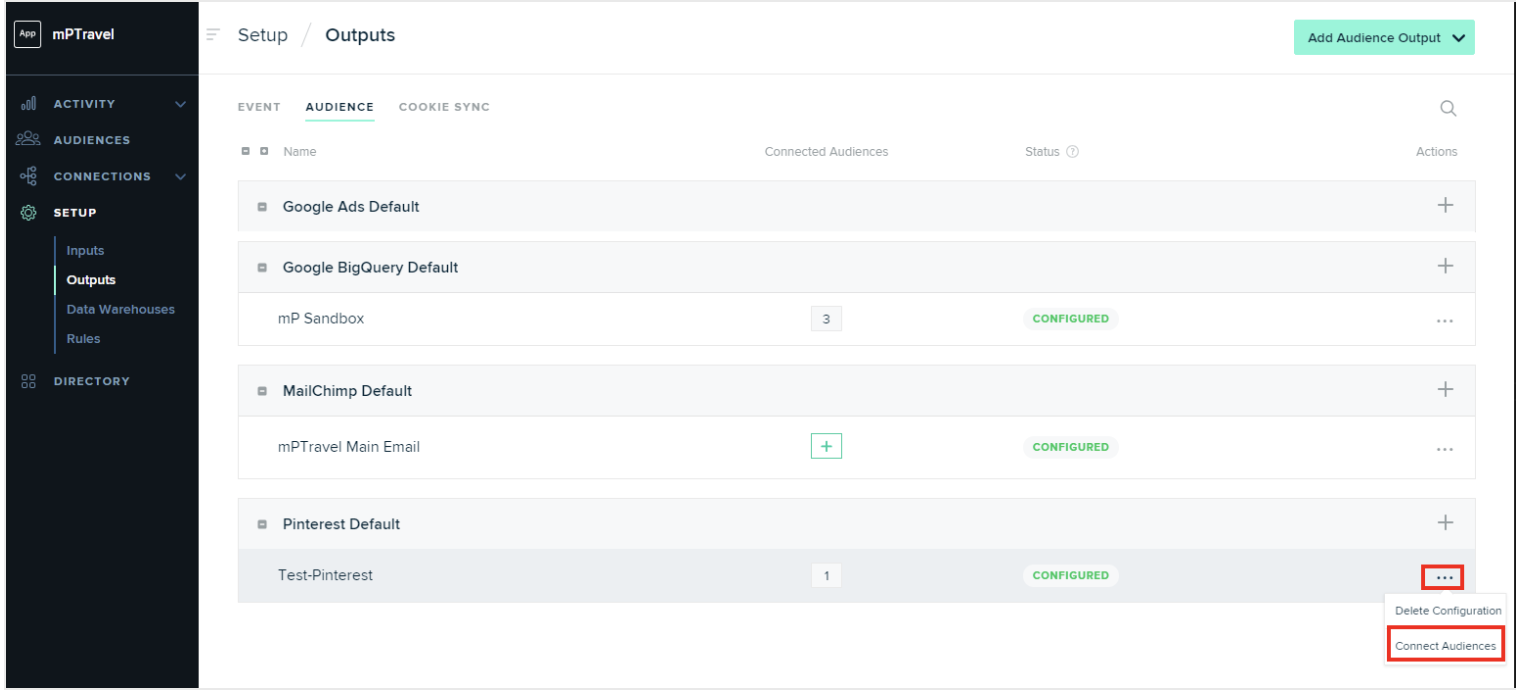
Task: Open the search magnifier icon
Action: tap(1448, 108)
